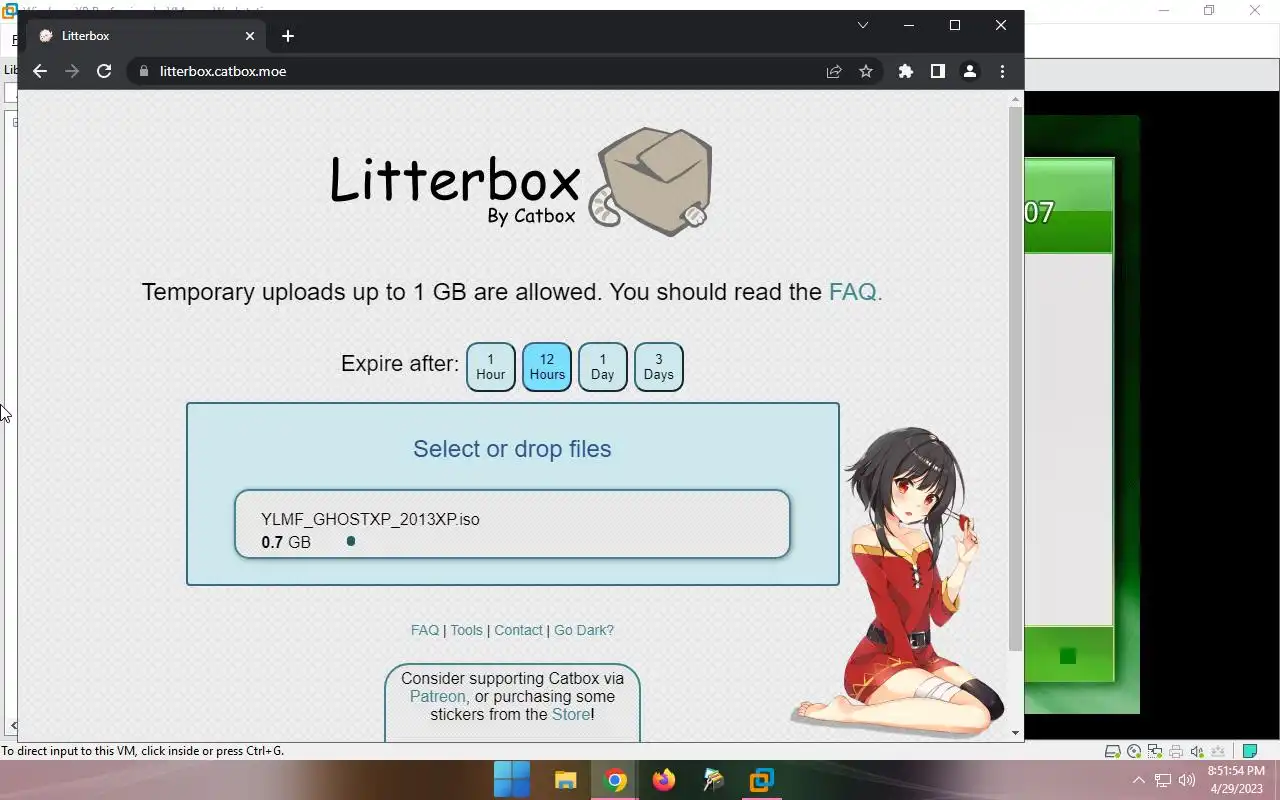Screen dimensions: 1280x800
Task: Open the FAQ link in the footer
Action: (x=425, y=630)
